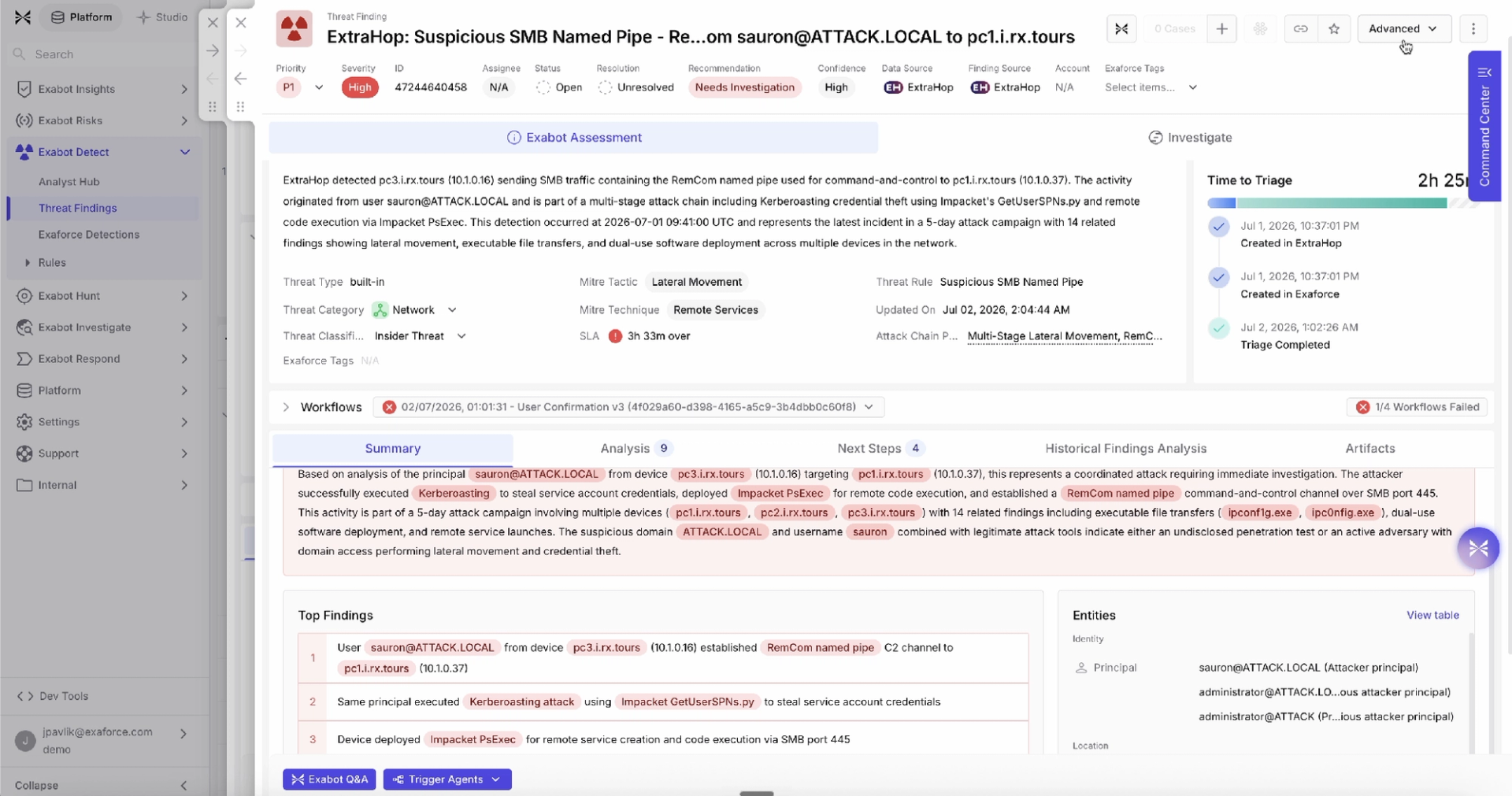Open the User Confirmation v3 workflow dropdown
This screenshot has height=796, width=1512.
tap(628, 407)
